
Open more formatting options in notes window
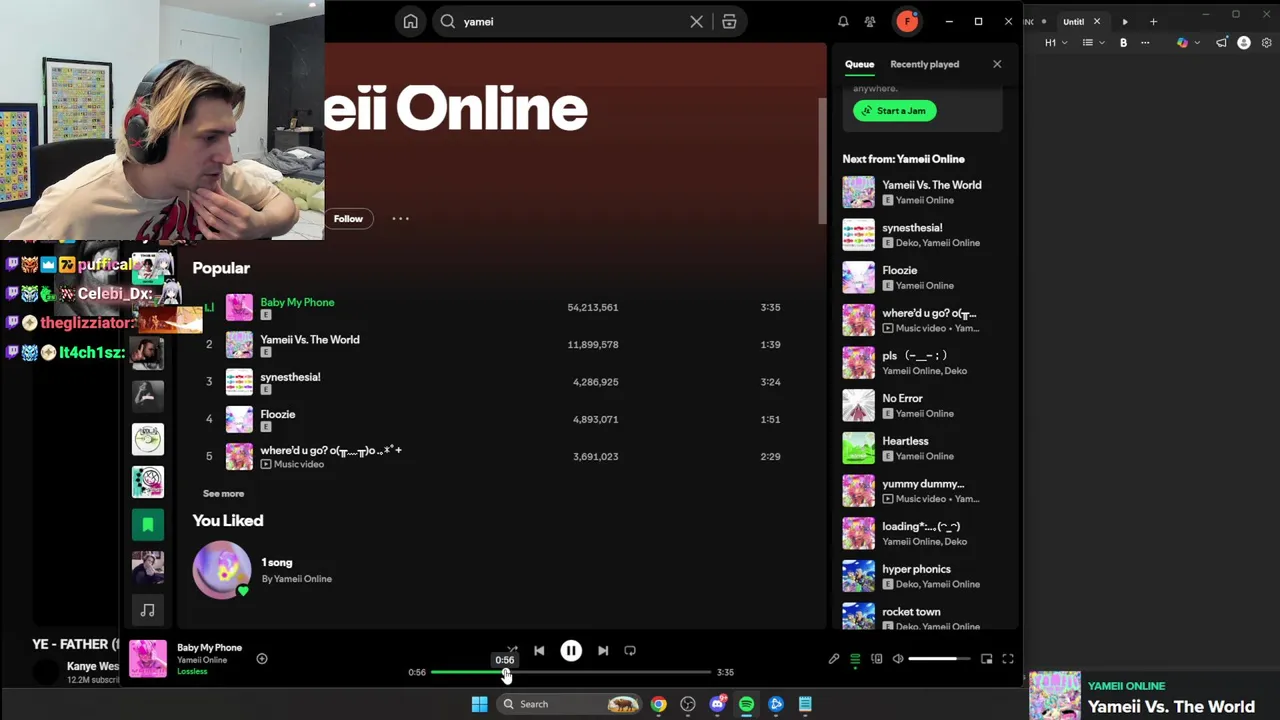pyautogui.click(x=1145, y=43)
